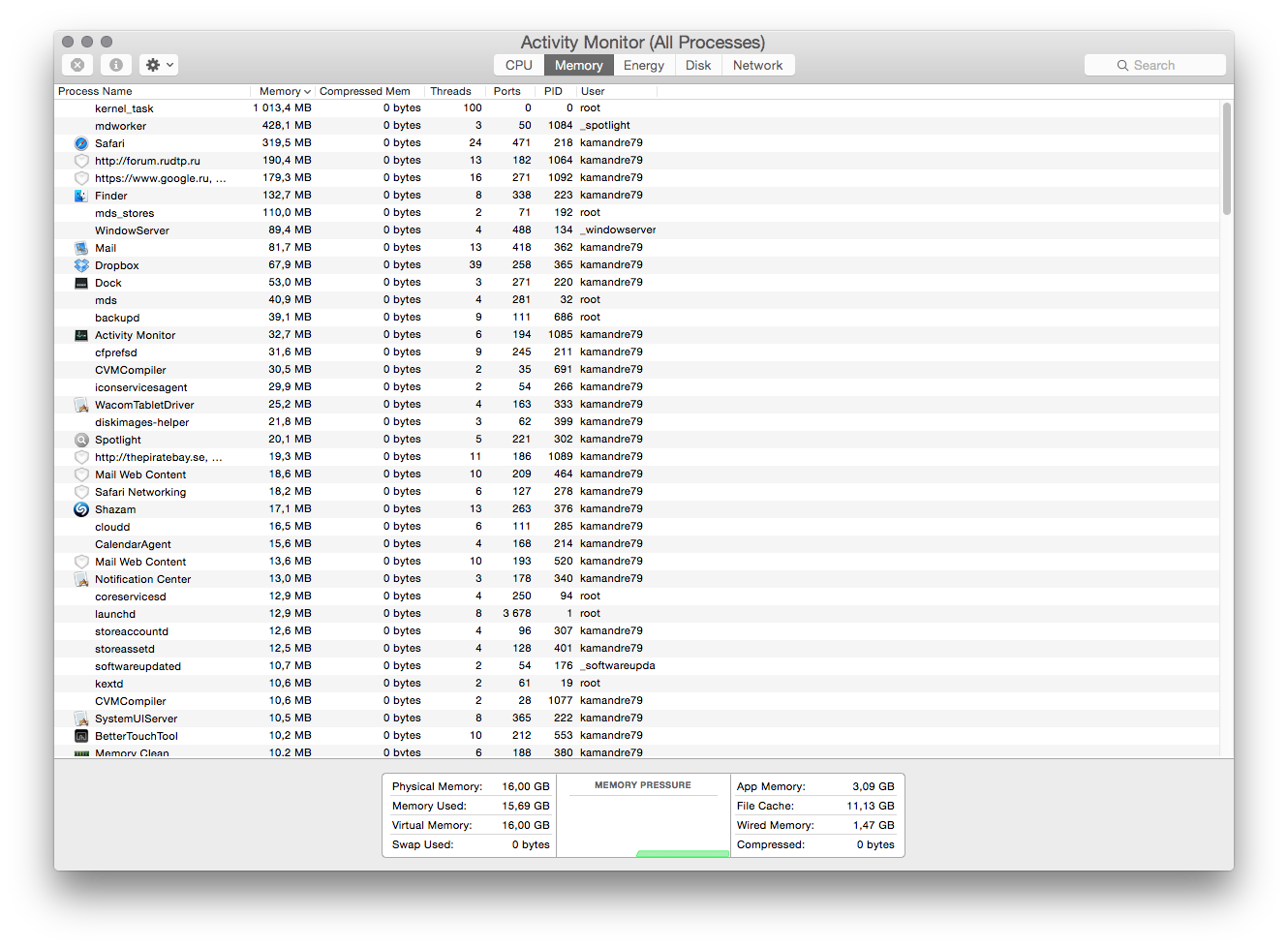1288x948 pixels.
Task: Open the gear action menu dropdown
Action: (159, 65)
